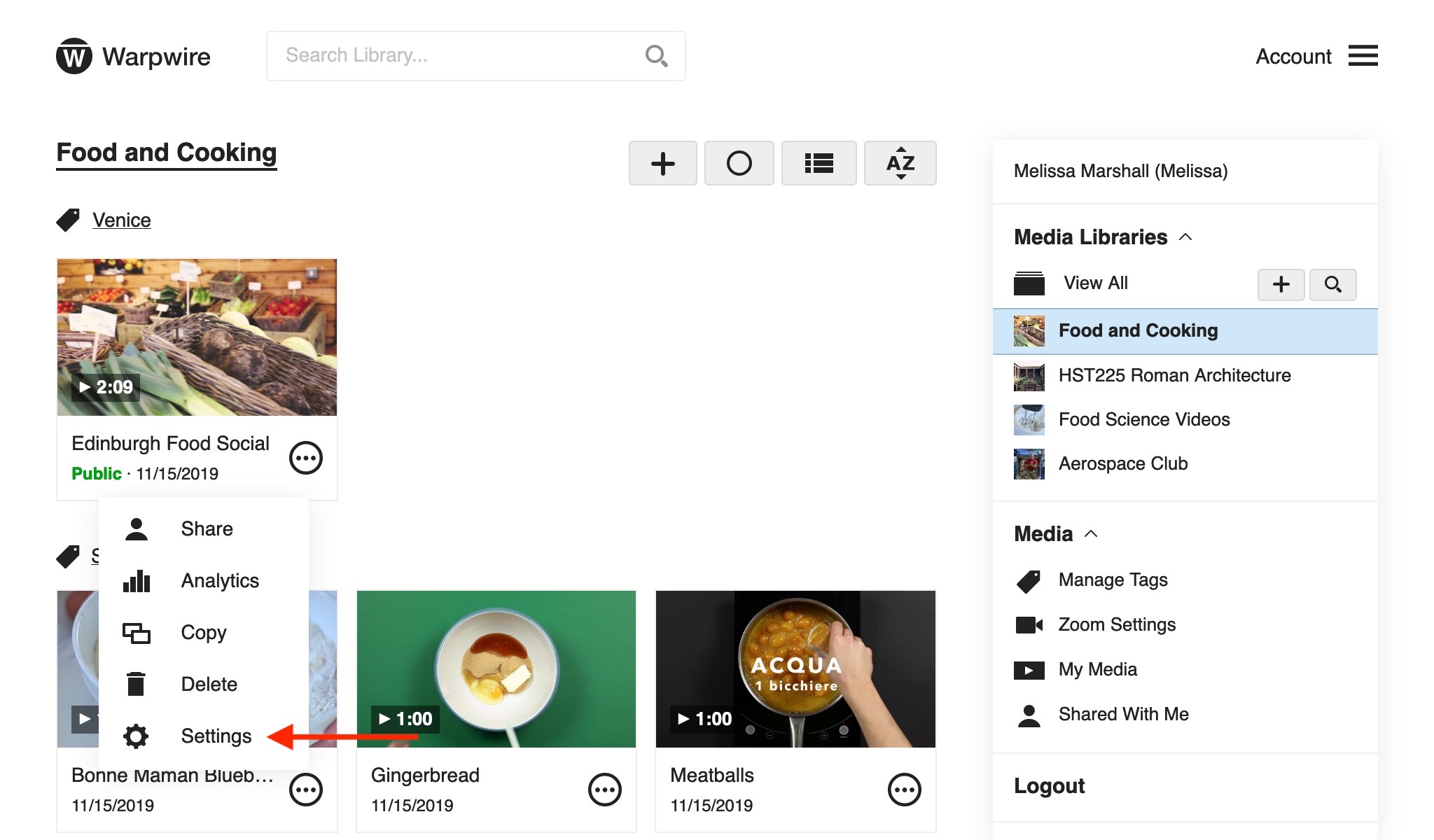Click the Add new media library button
This screenshot has width=1434, height=840.
coord(1281,283)
